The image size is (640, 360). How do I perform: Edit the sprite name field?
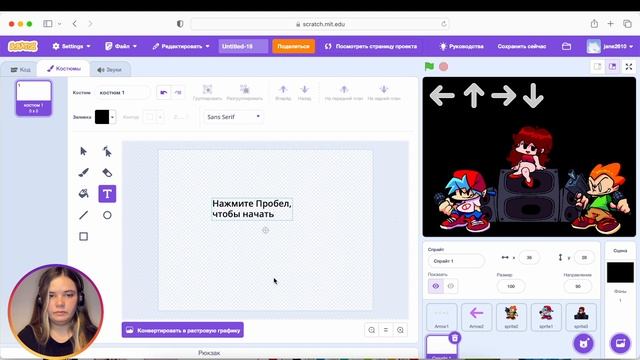point(456,261)
